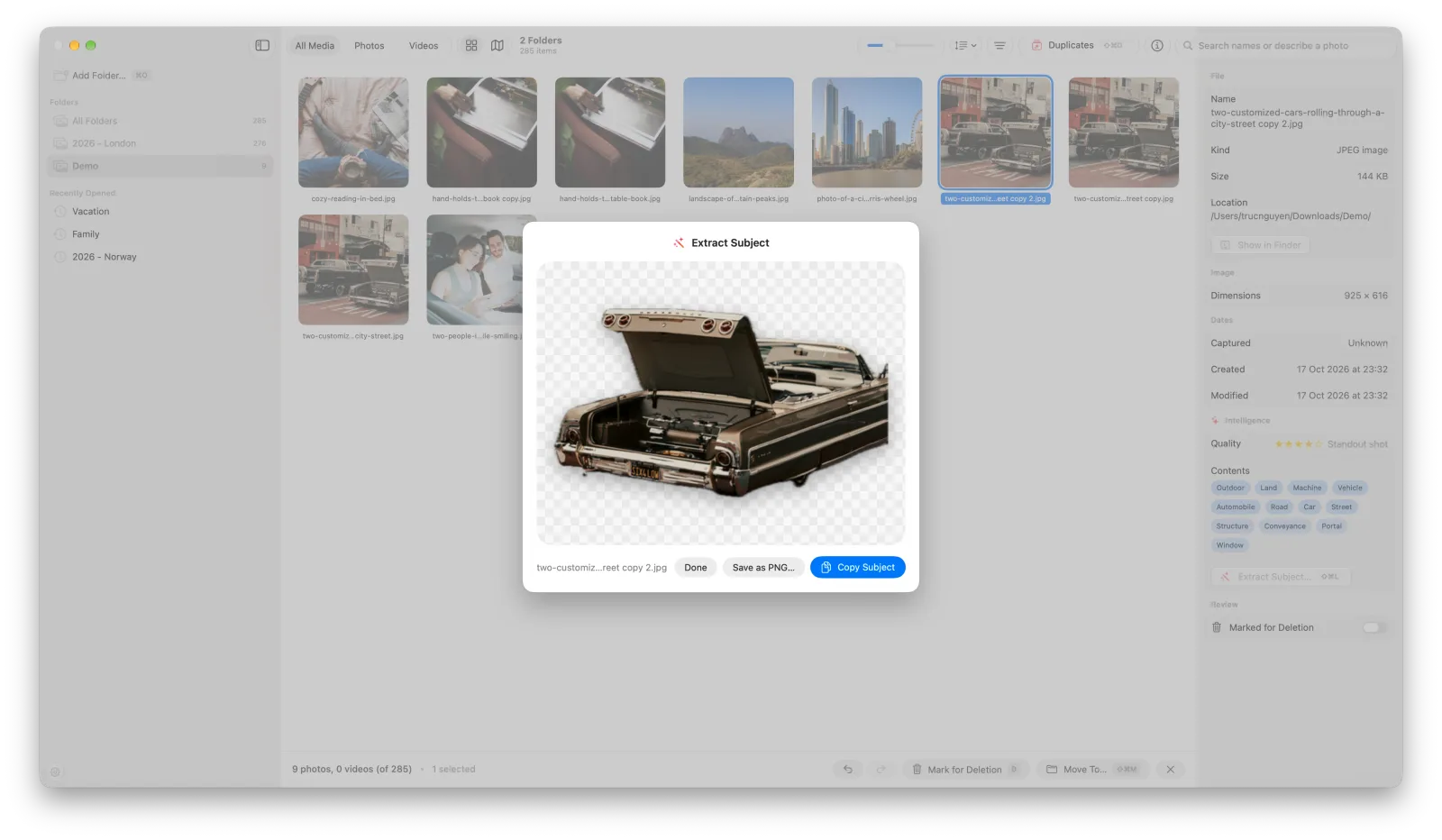1442x840 pixels.
Task: Click the quality star rating
Action: 1299,444
